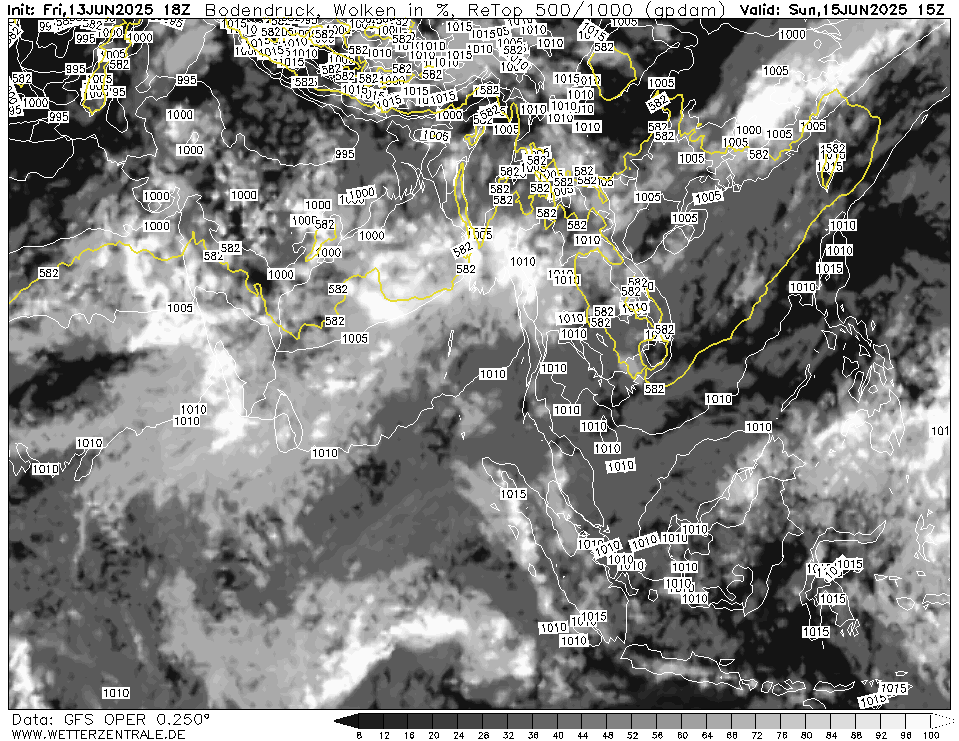Click the colorbar label '28'
Image resolution: width=959 pixels, height=741 pixels.
click(x=483, y=735)
